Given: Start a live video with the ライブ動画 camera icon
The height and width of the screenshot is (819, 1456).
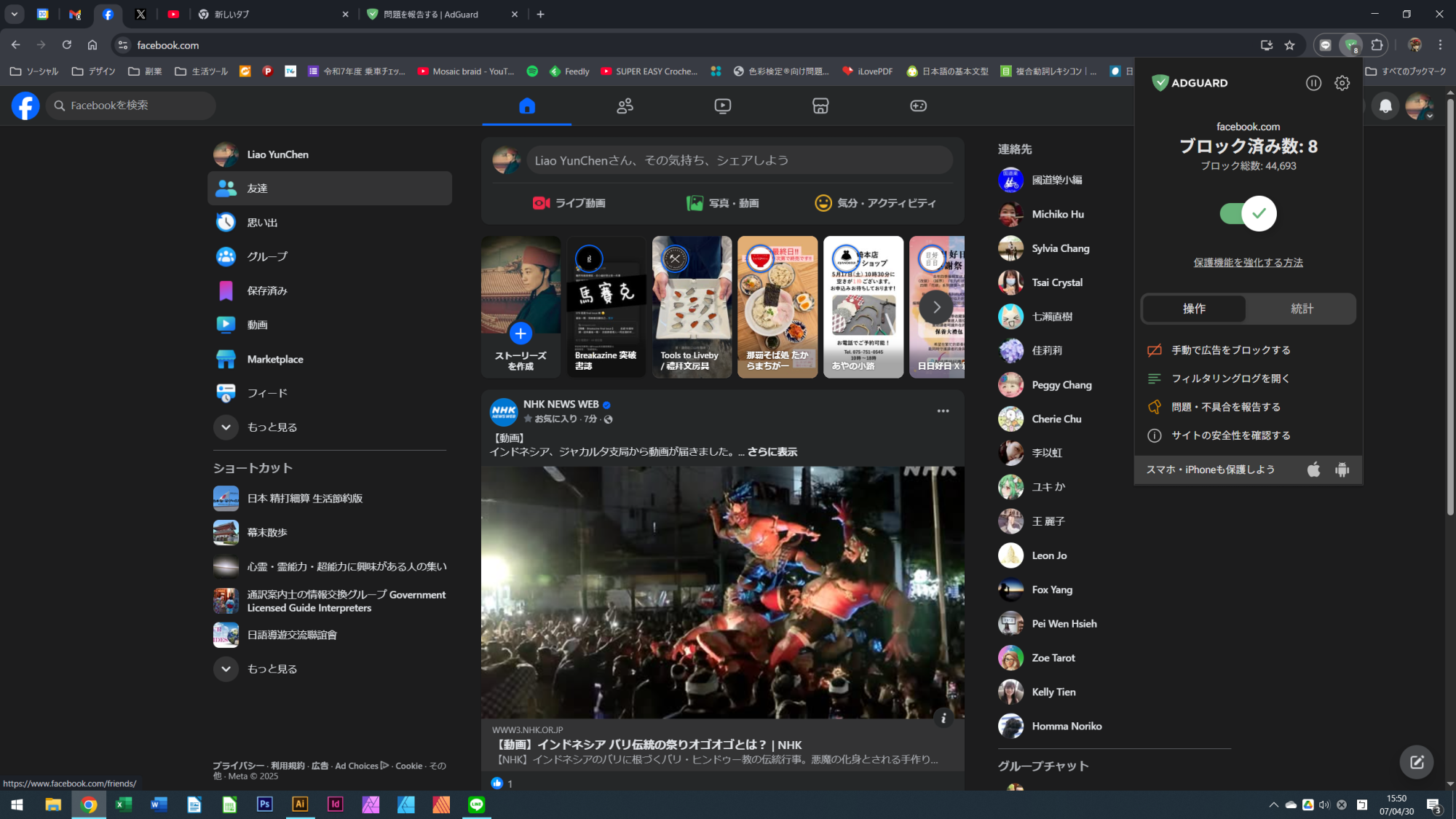Looking at the screenshot, I should click(540, 203).
